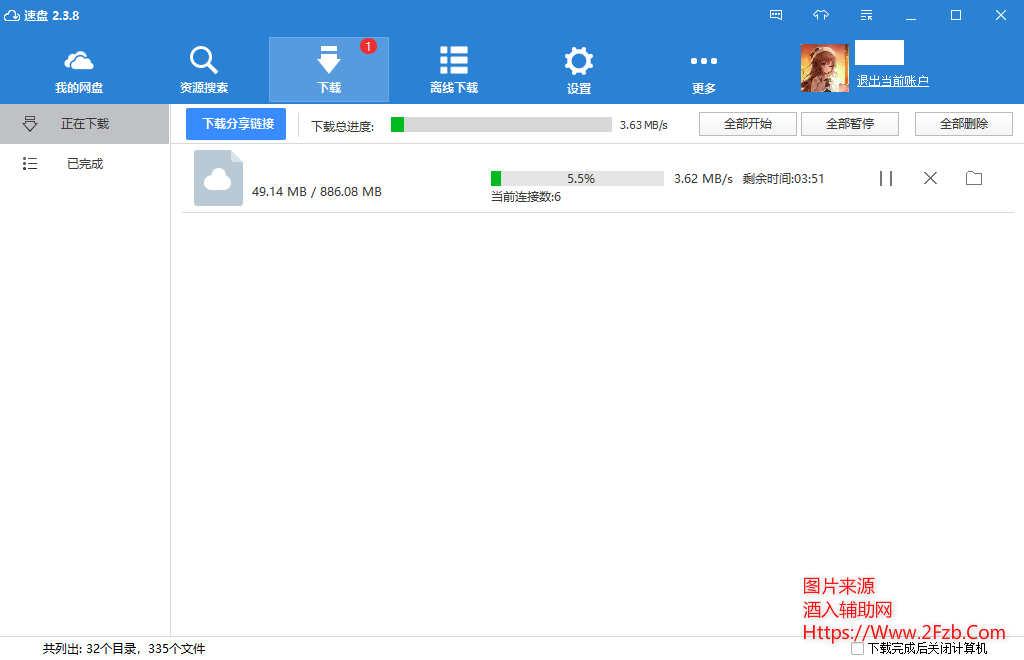The image size is (1024, 660).
Task: Switch to 离线下载 offline downloads
Action: [x=454, y=67]
